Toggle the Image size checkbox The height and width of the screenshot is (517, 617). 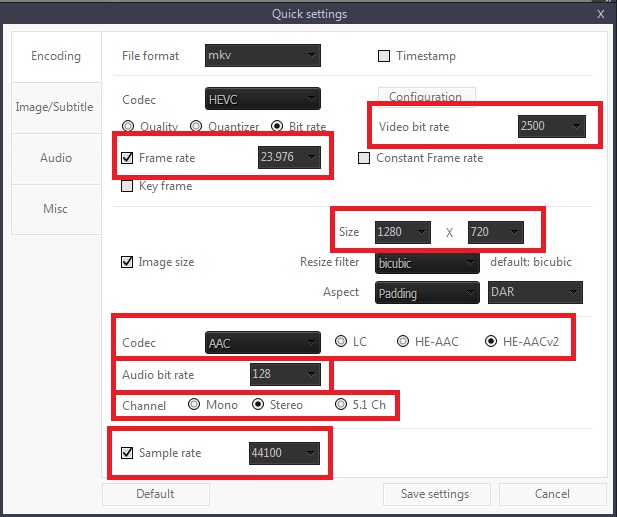[127, 262]
